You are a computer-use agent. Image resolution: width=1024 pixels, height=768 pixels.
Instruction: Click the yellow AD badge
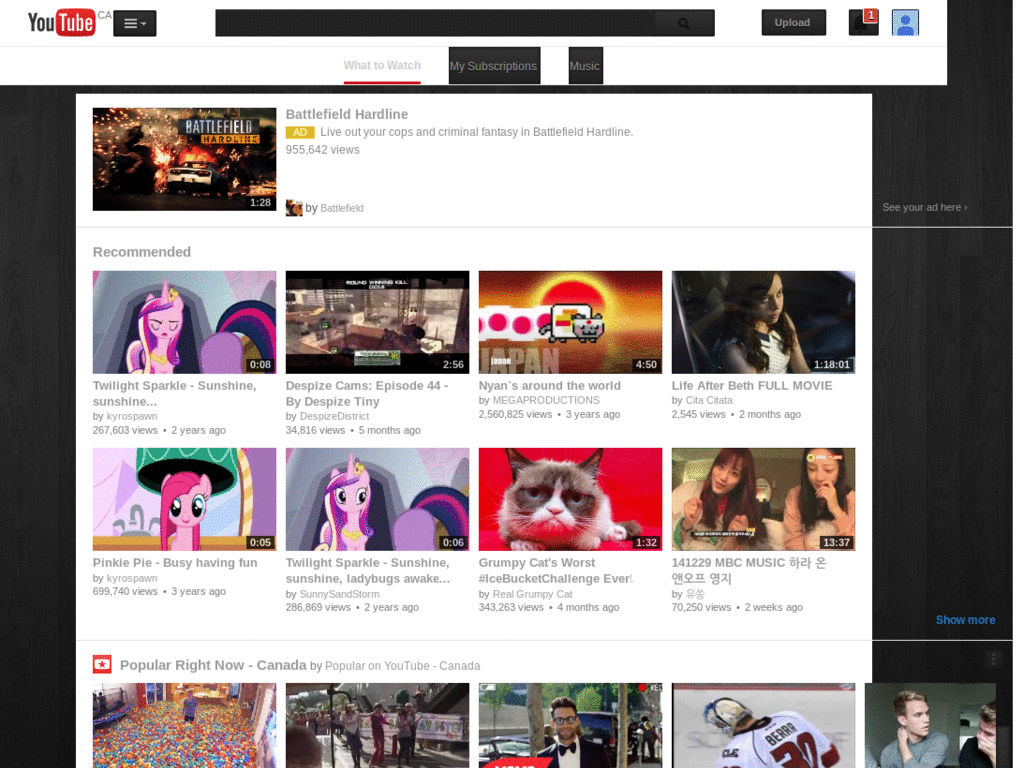[x=300, y=132]
